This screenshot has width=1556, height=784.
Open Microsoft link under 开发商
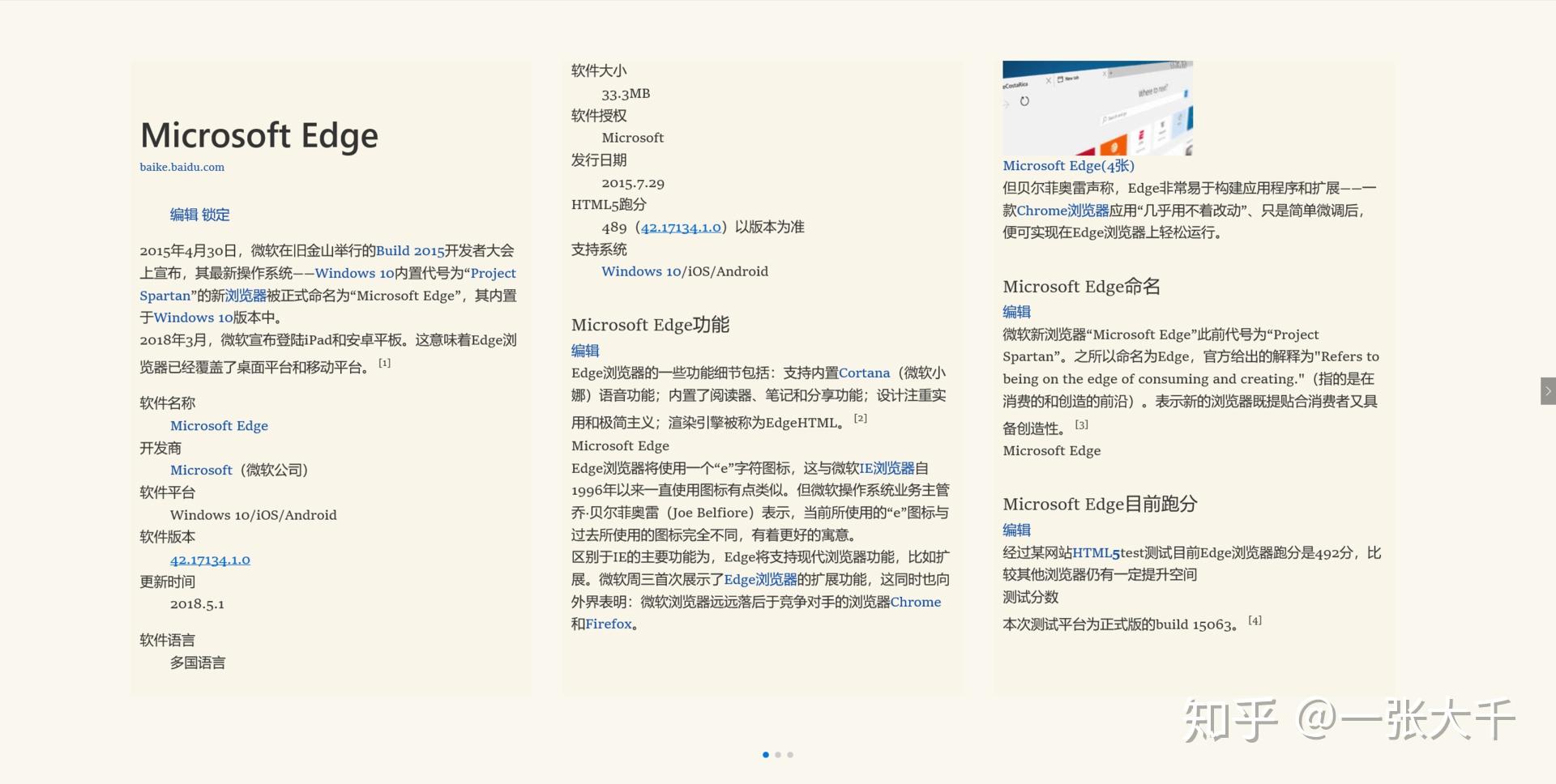tap(201, 471)
